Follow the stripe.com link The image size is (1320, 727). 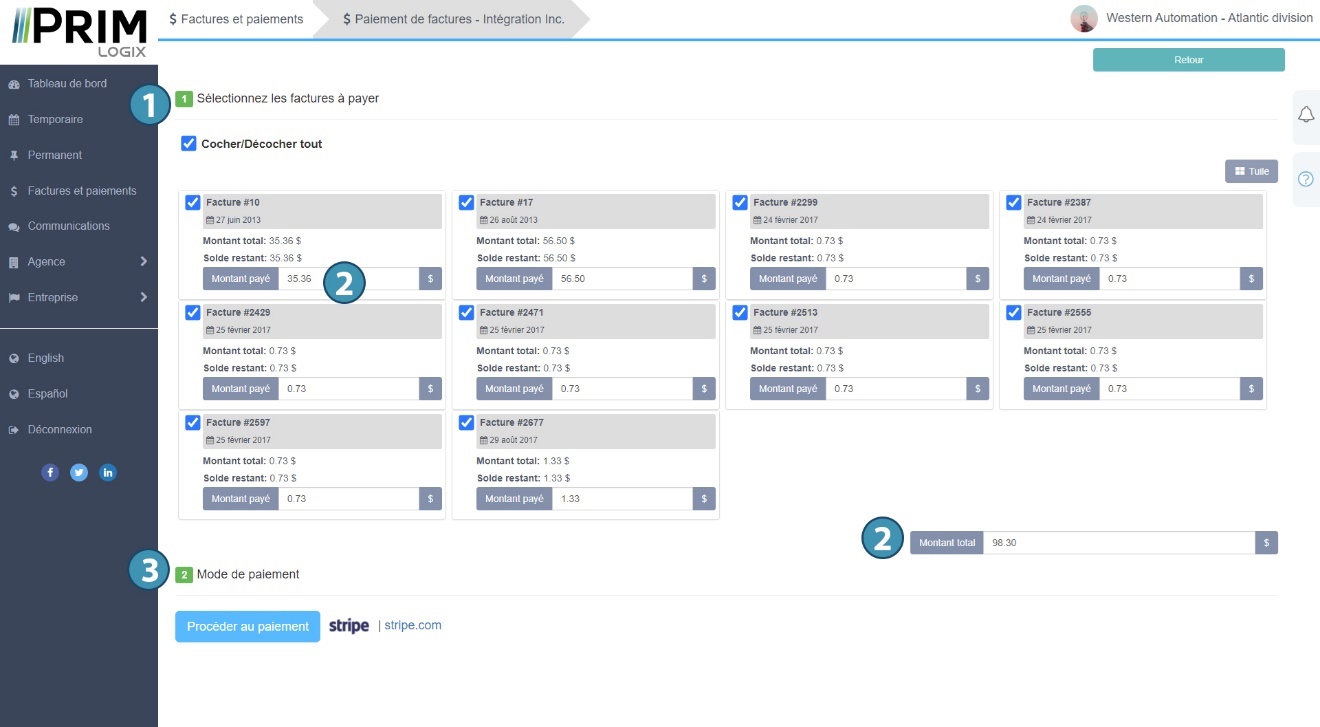(412, 626)
